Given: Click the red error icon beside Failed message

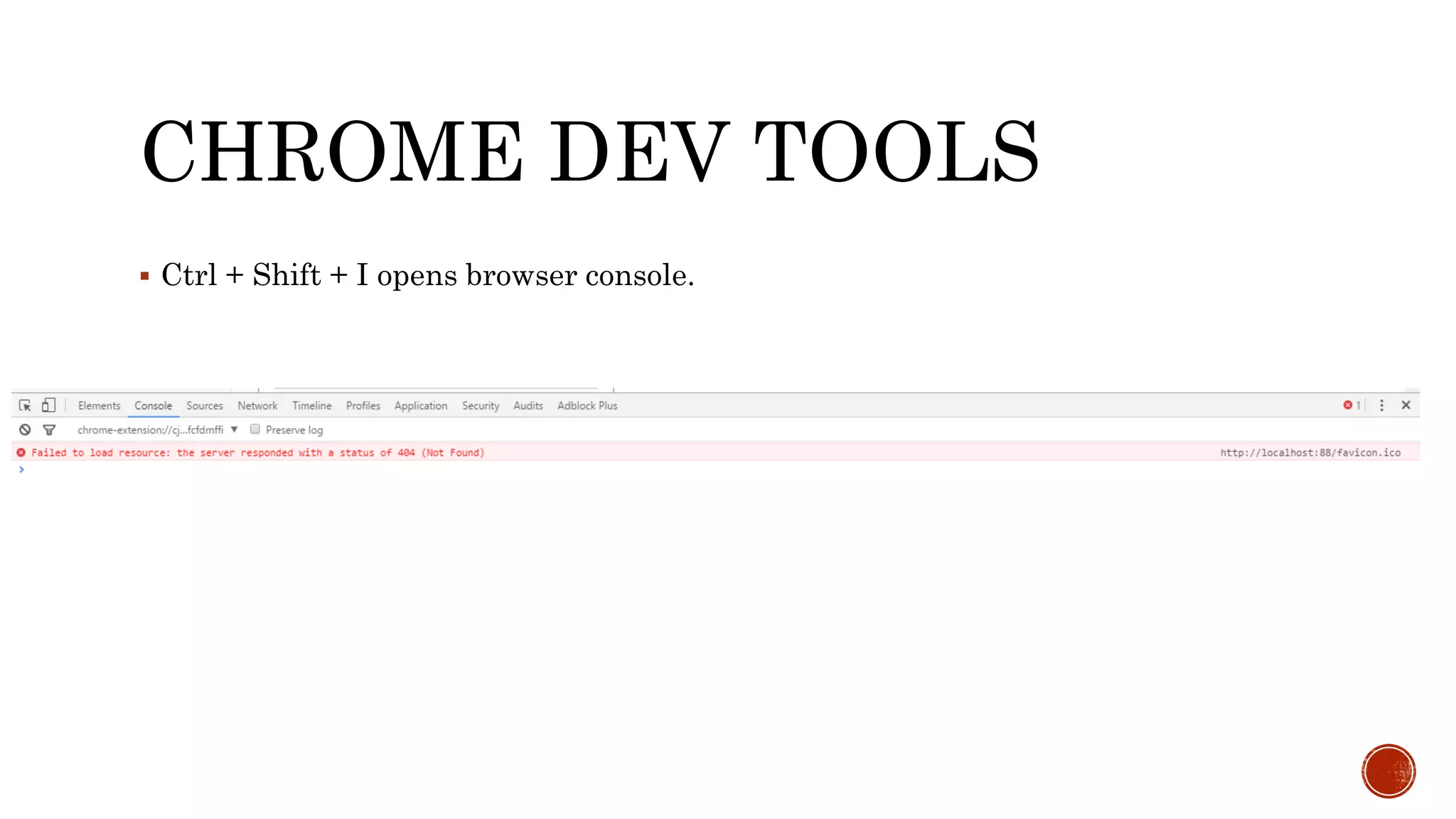Looking at the screenshot, I should [21, 452].
